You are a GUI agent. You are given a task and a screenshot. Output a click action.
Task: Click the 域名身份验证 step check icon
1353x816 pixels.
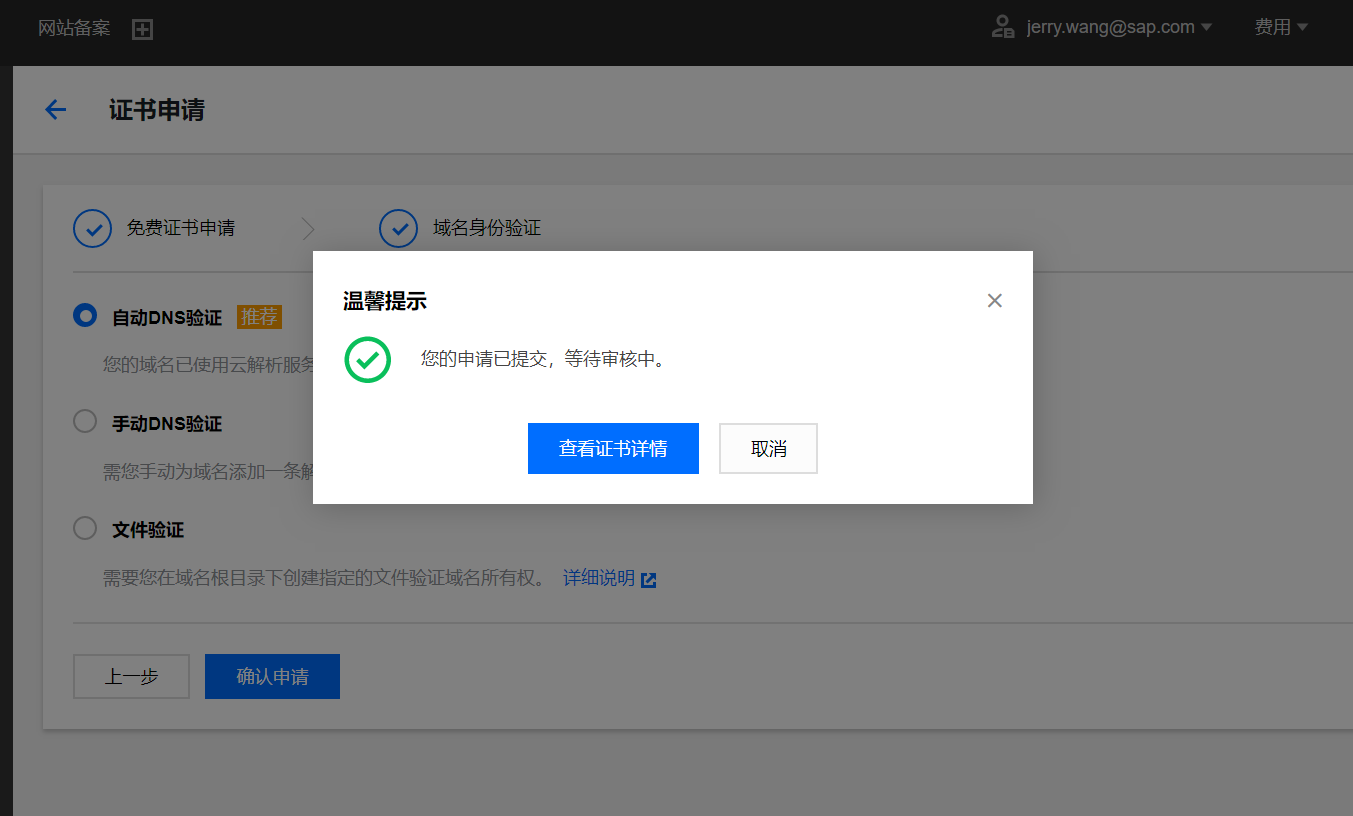click(398, 228)
